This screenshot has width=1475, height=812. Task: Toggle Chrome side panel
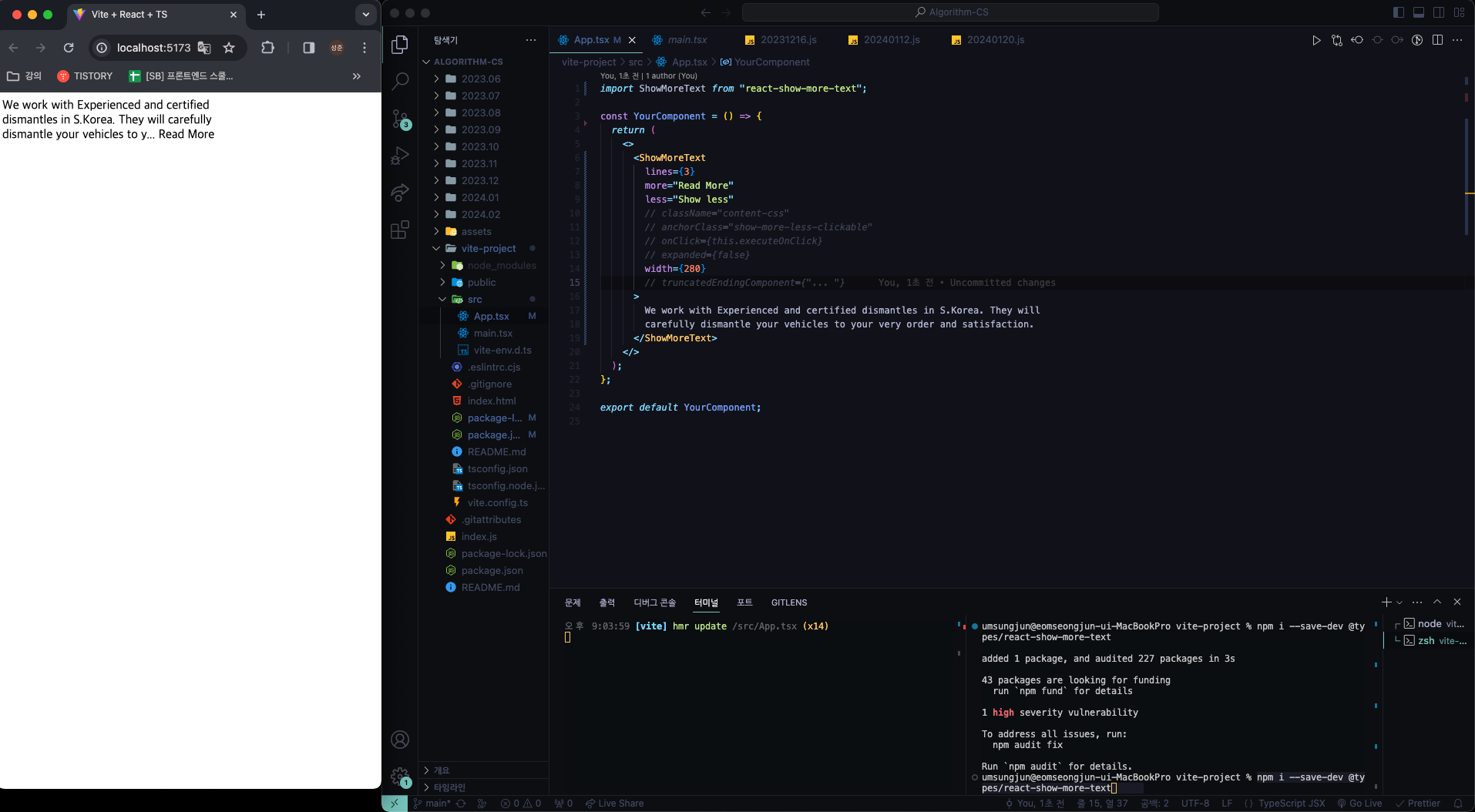(309, 48)
